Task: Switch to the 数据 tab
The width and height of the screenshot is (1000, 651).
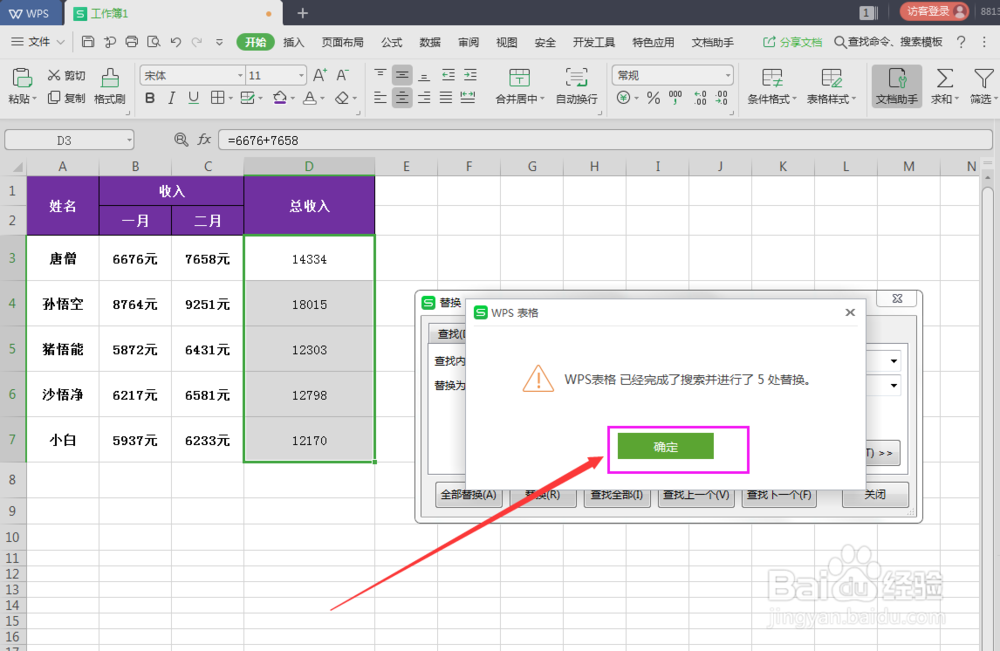Action: [x=430, y=42]
